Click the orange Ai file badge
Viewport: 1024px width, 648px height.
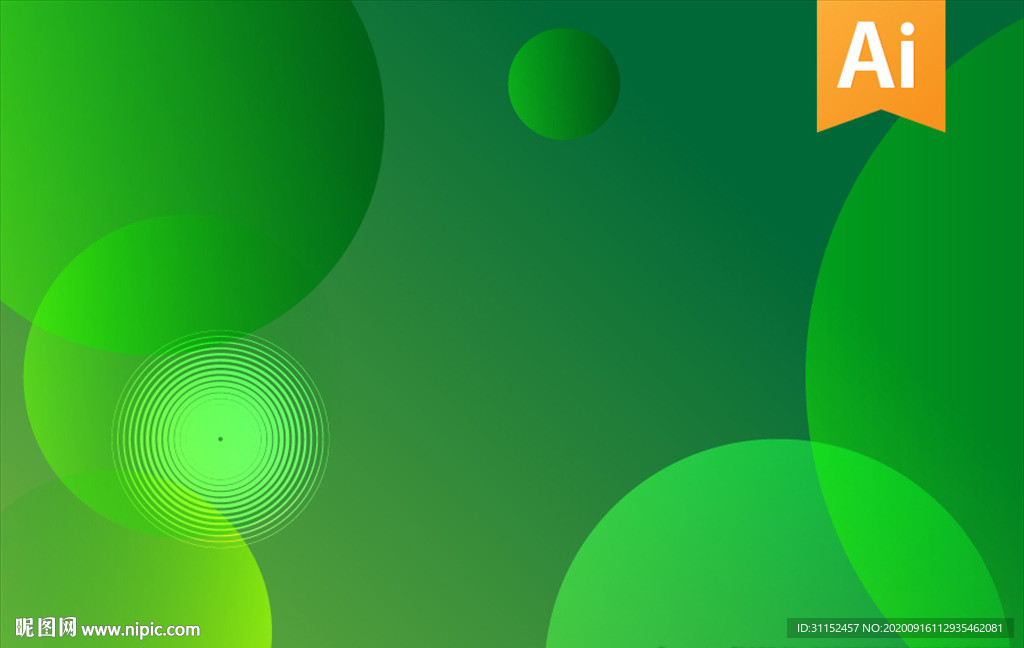(x=880, y=65)
